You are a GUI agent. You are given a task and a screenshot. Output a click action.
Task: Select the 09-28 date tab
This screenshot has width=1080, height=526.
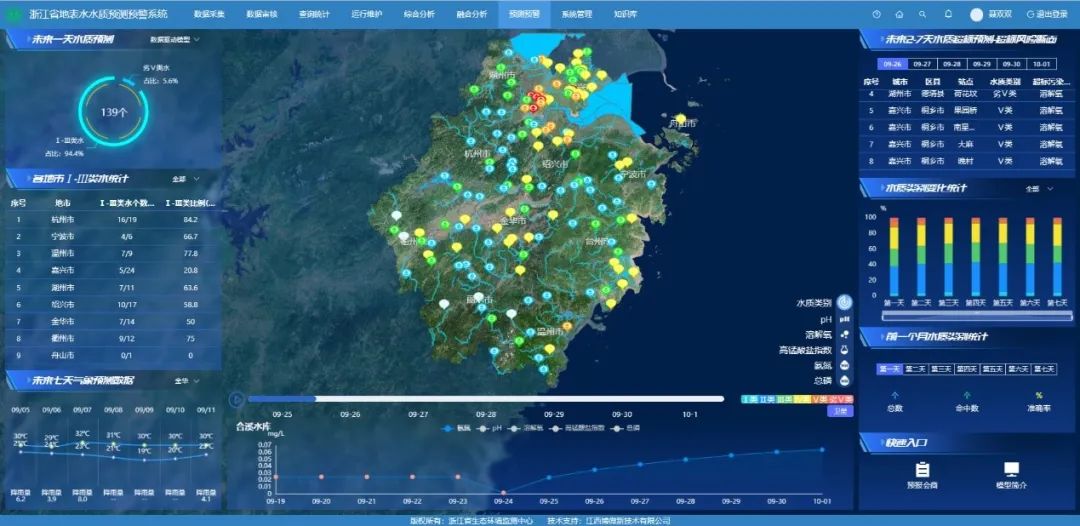click(x=951, y=63)
